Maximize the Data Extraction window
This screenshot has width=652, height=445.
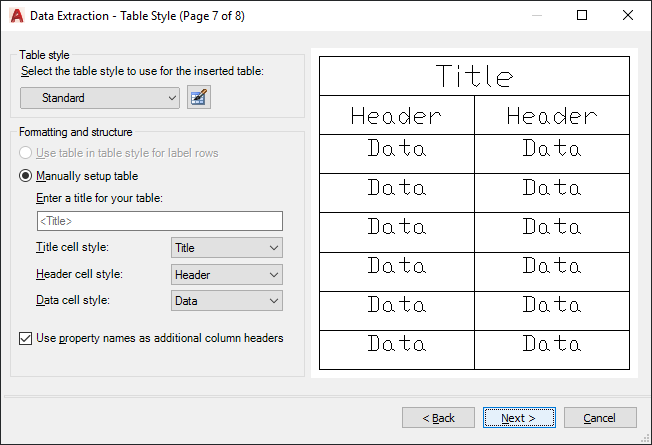583,15
